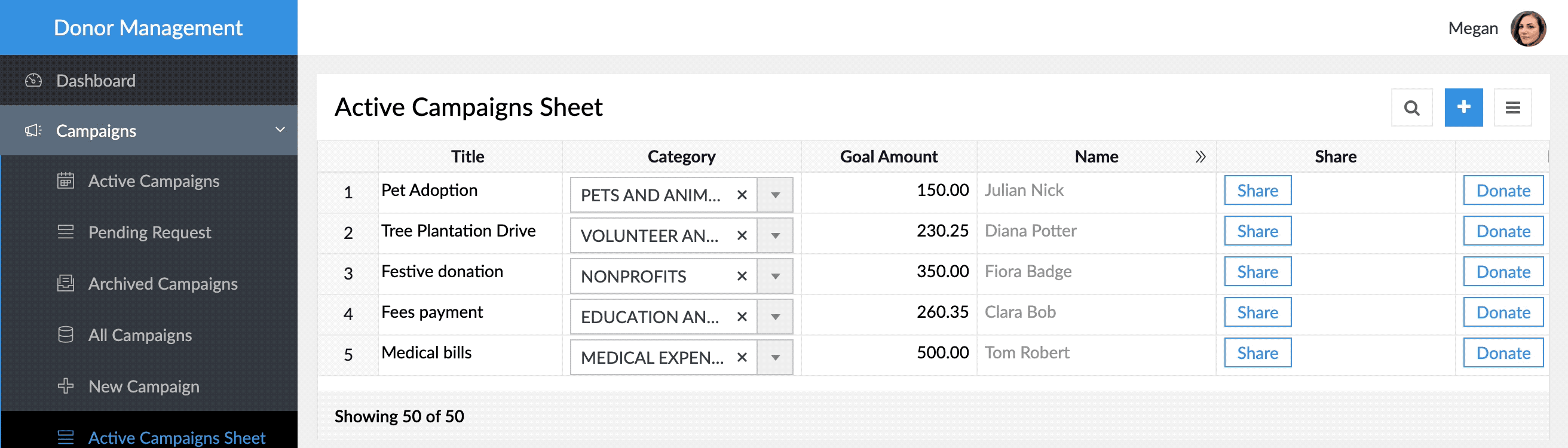Viewport: 1568px width, 448px height.
Task: Open the category dropdown for Tree Plantation Drive
Action: (775, 235)
